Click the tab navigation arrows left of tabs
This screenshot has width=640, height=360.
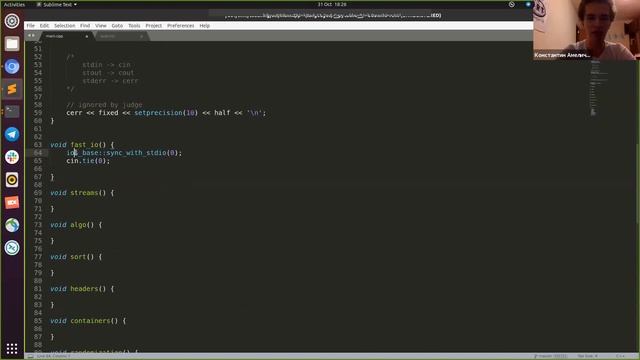point(31,36)
